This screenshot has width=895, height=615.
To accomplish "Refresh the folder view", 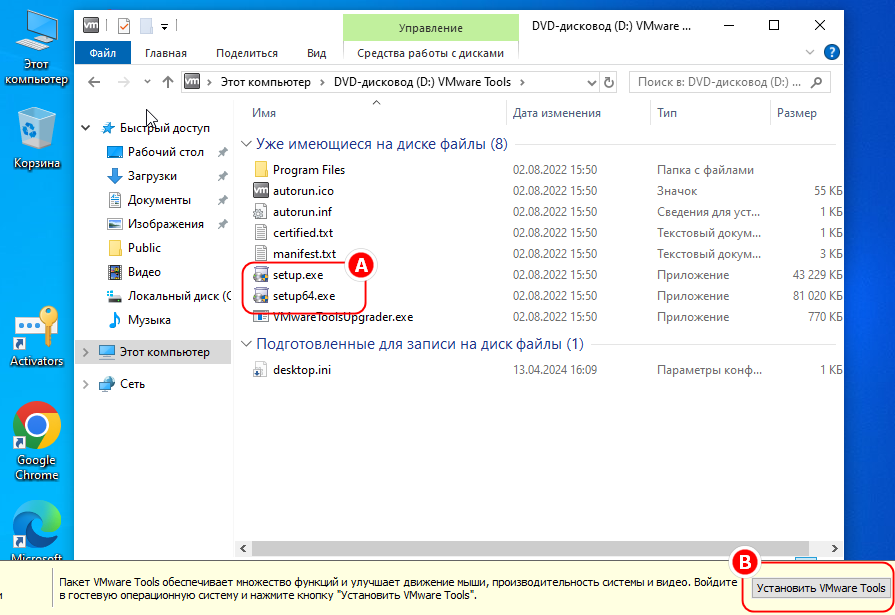I will (x=609, y=83).
